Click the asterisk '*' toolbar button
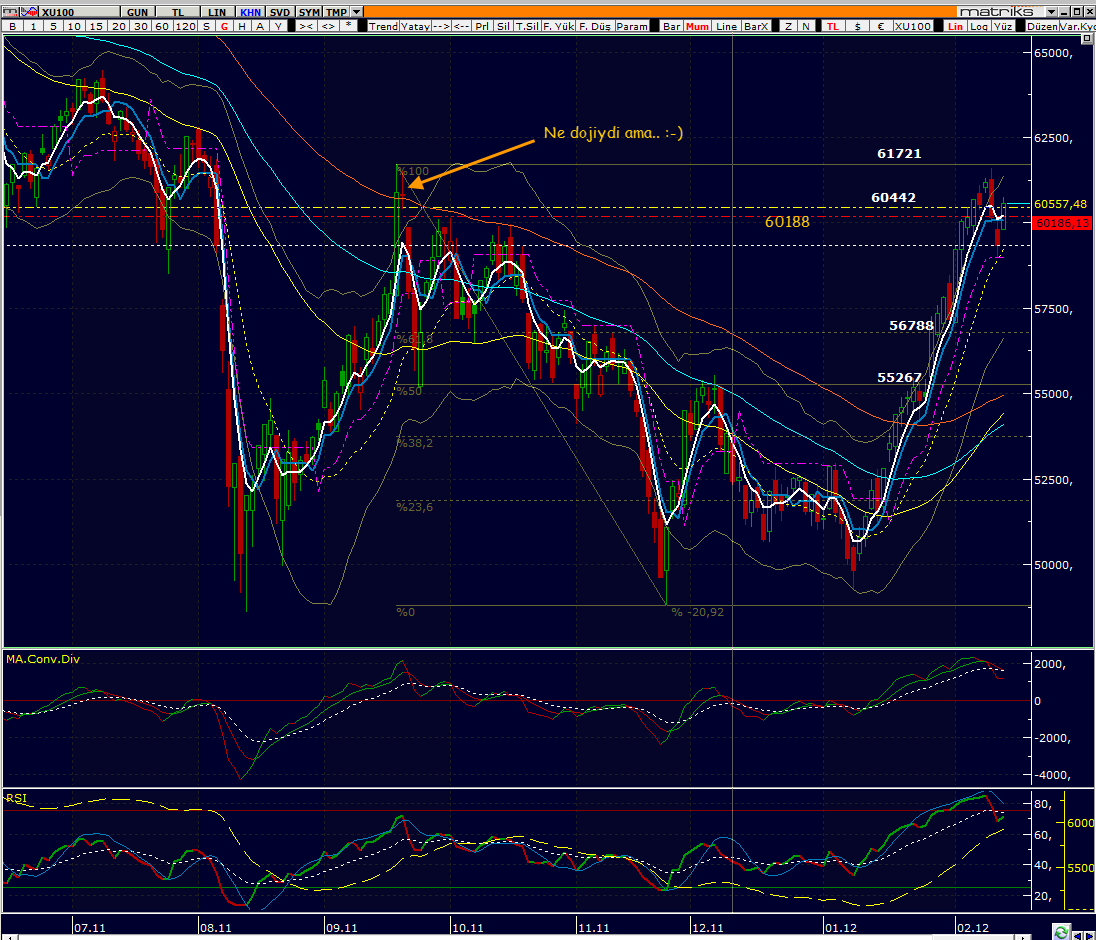This screenshot has width=1096, height=940. pyautogui.click(x=348, y=26)
